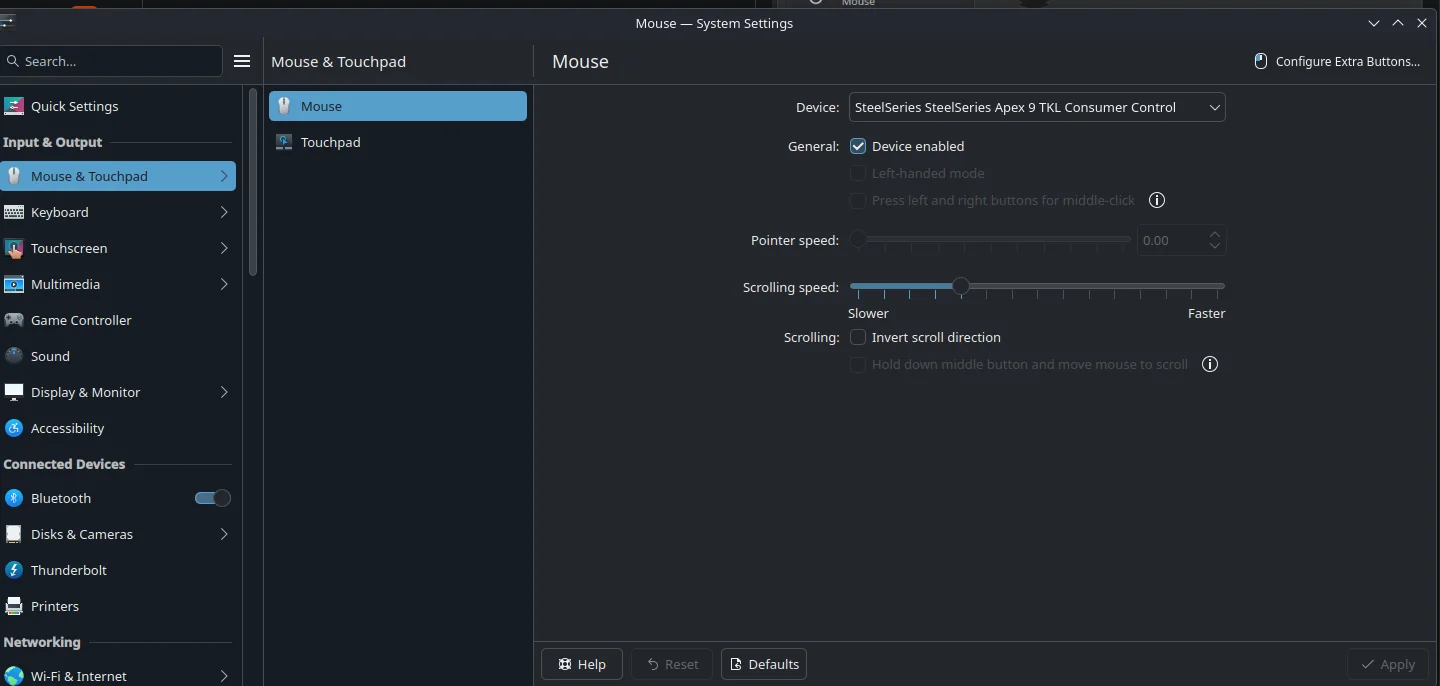Switch off the Bluetooth toggle
The height and width of the screenshot is (686, 1440).
(x=213, y=498)
